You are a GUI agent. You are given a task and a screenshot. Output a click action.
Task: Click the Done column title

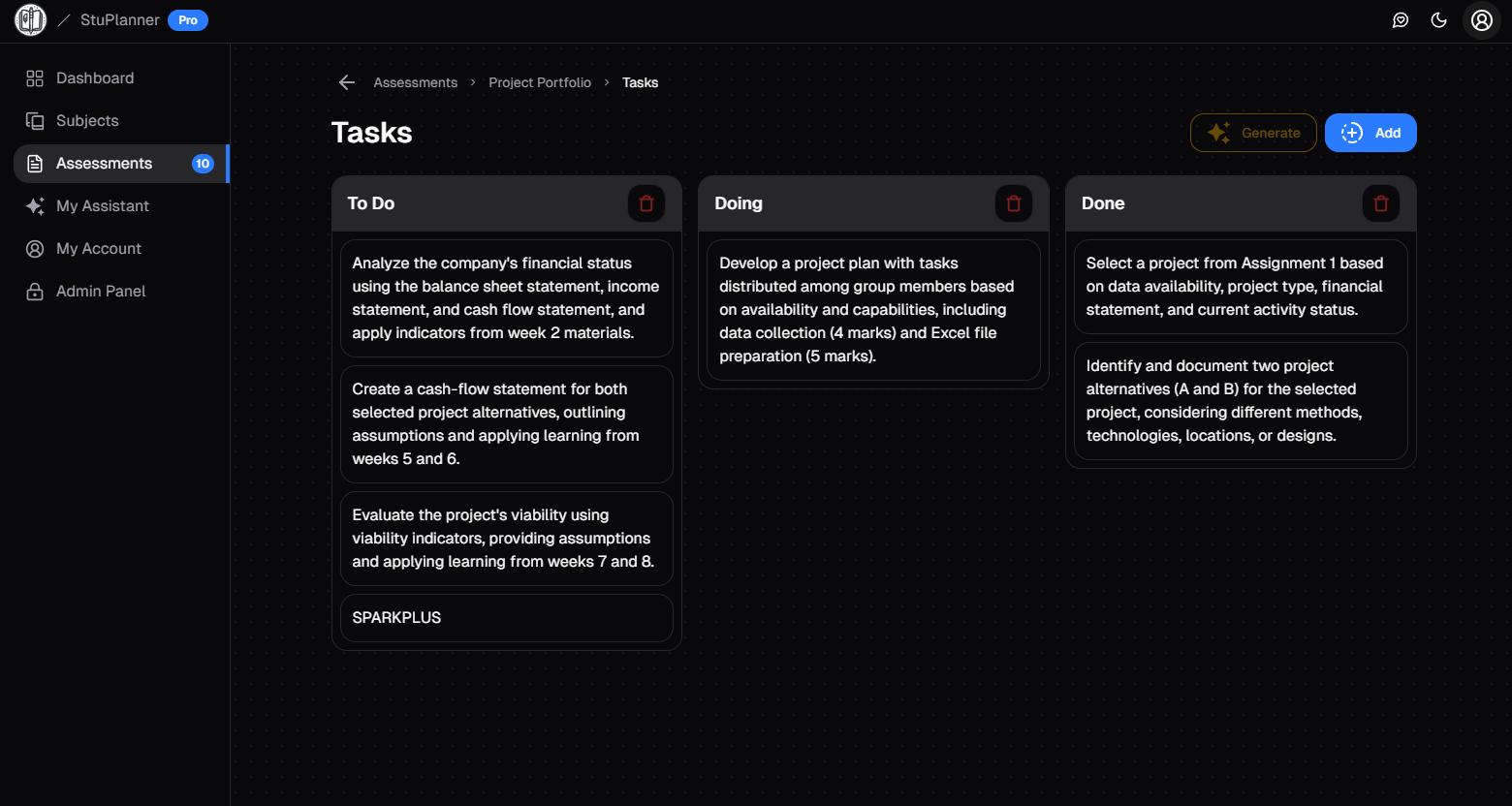(x=1103, y=203)
